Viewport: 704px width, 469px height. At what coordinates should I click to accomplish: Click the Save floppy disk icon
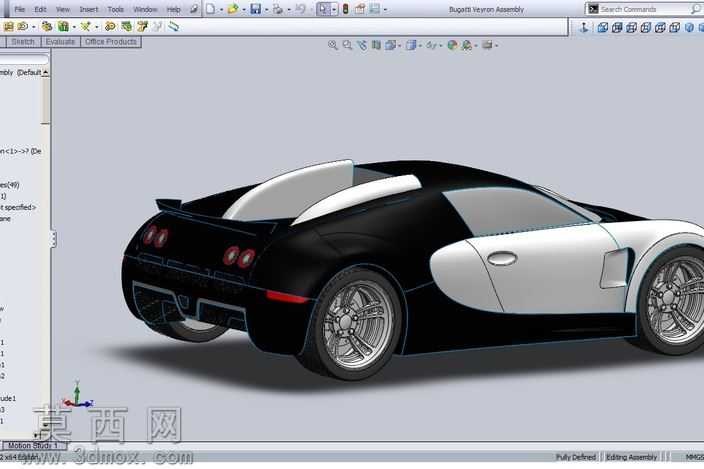pyautogui.click(x=255, y=9)
